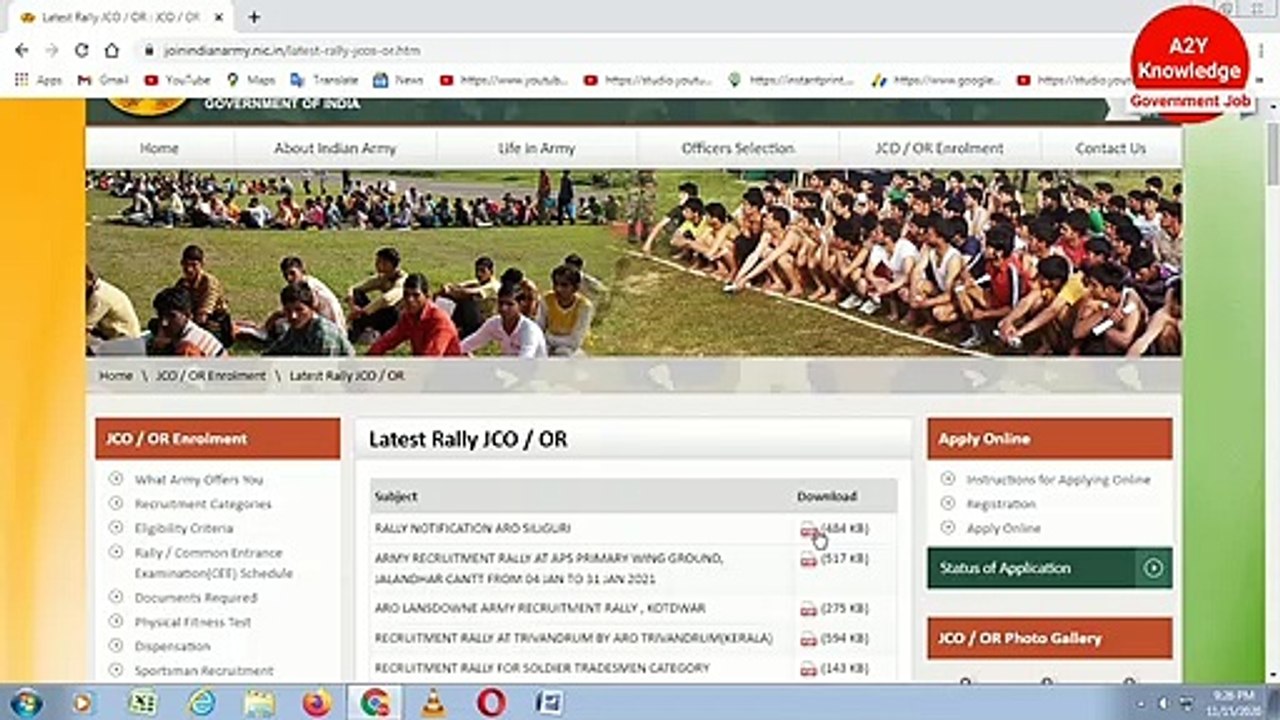Click the browser forward arrow
1280x720 pixels.
point(51,50)
